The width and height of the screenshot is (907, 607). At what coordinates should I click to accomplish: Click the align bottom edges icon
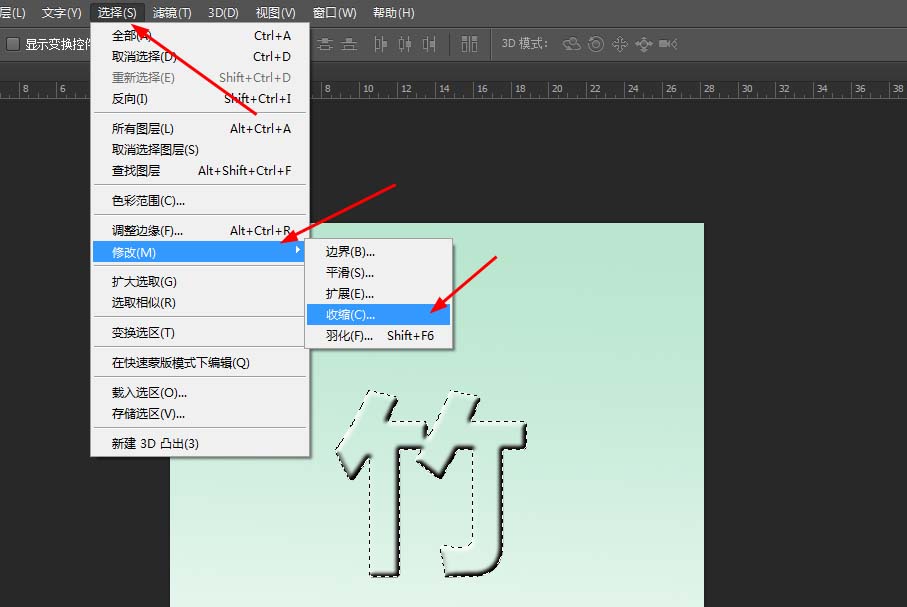pos(349,45)
